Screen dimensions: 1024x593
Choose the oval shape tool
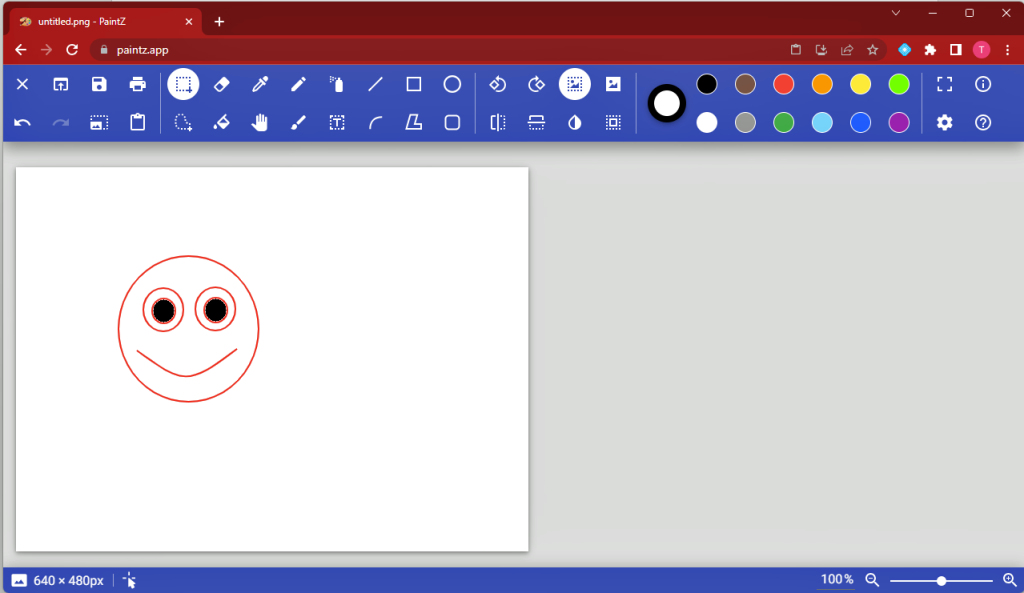tap(452, 84)
